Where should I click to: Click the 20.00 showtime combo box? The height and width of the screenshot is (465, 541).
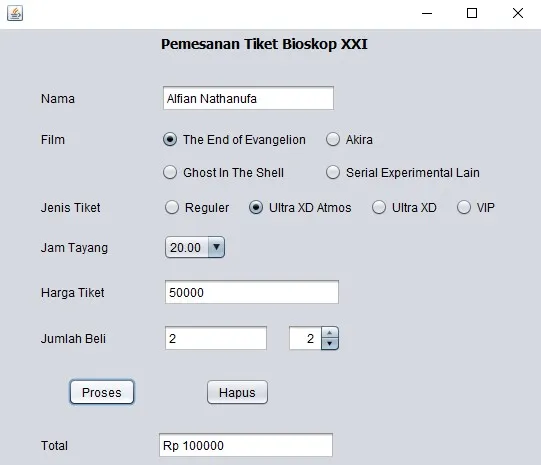point(195,247)
